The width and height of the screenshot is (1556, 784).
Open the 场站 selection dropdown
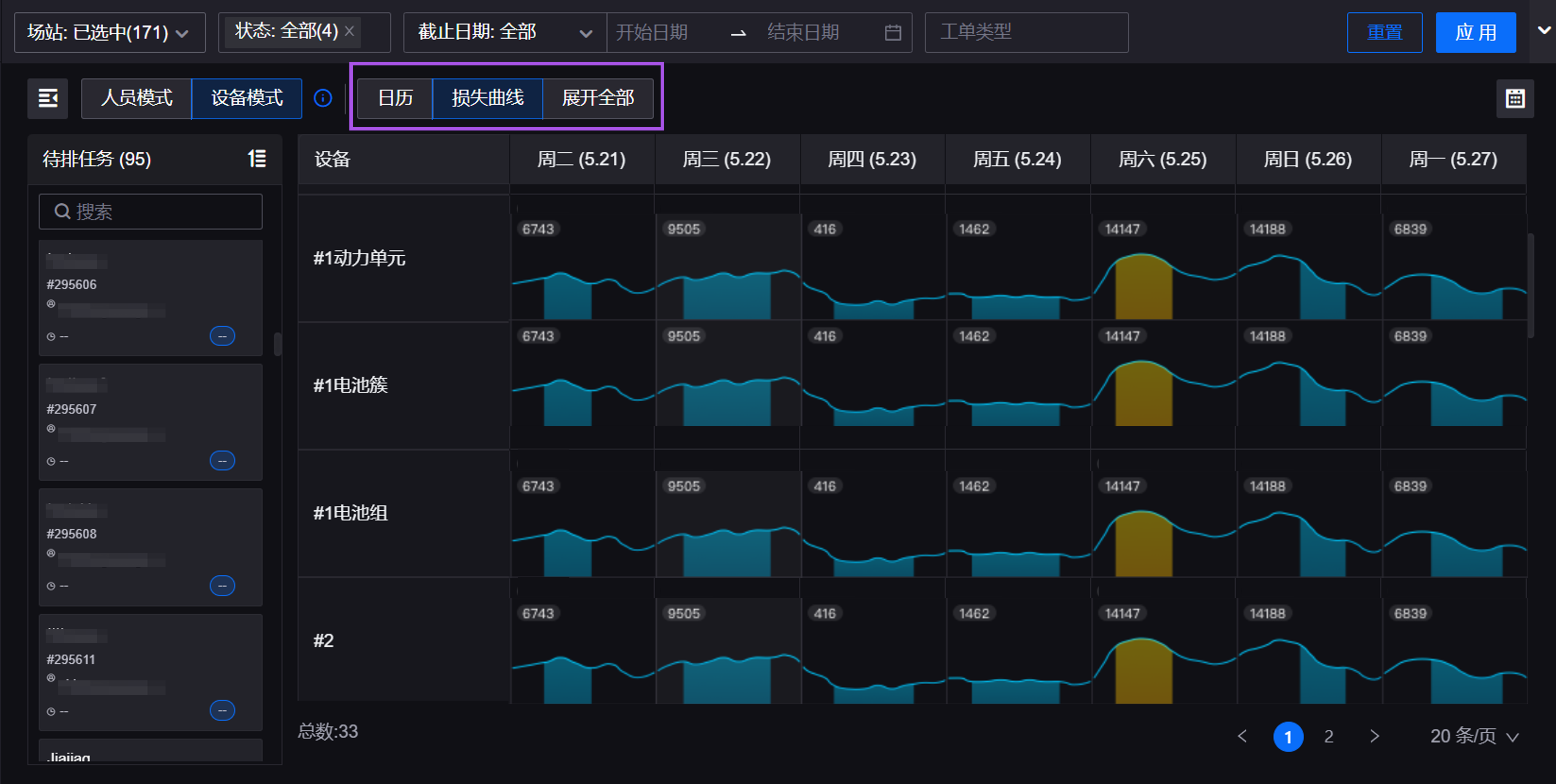click(x=109, y=33)
